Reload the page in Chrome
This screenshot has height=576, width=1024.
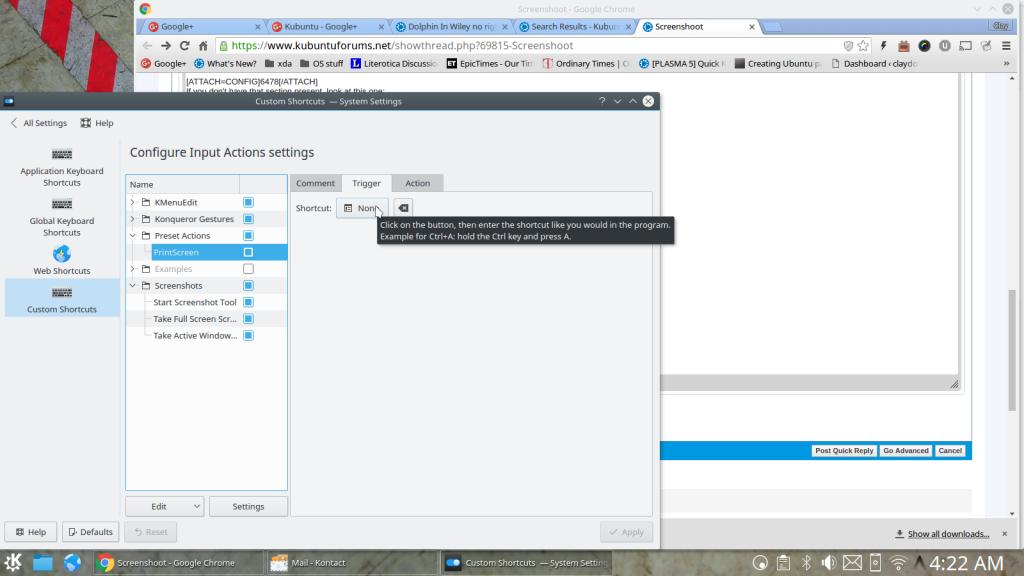pyautogui.click(x=185, y=46)
